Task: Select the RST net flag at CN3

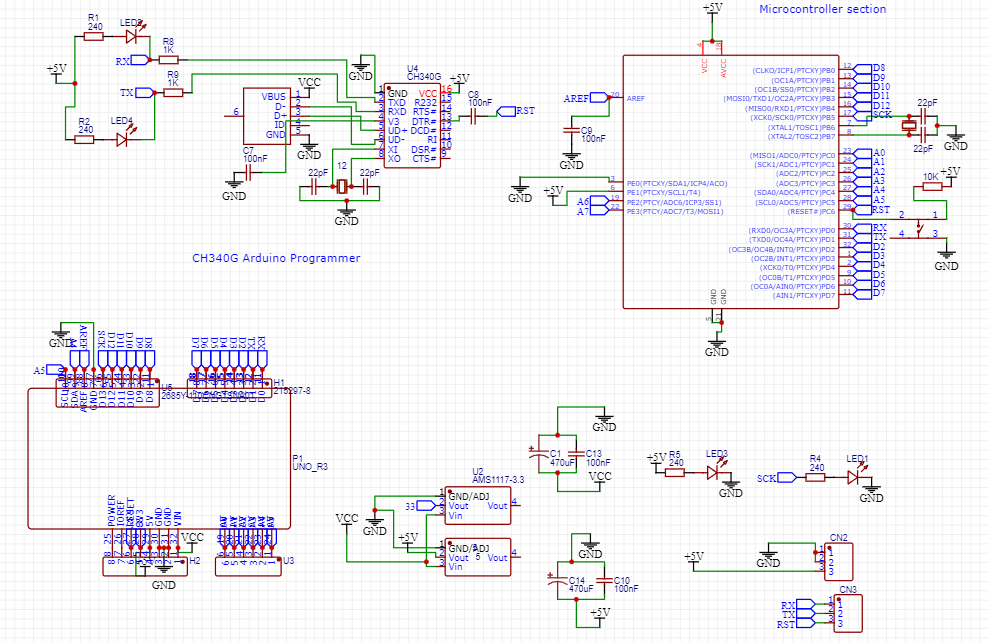Action: tap(795, 624)
